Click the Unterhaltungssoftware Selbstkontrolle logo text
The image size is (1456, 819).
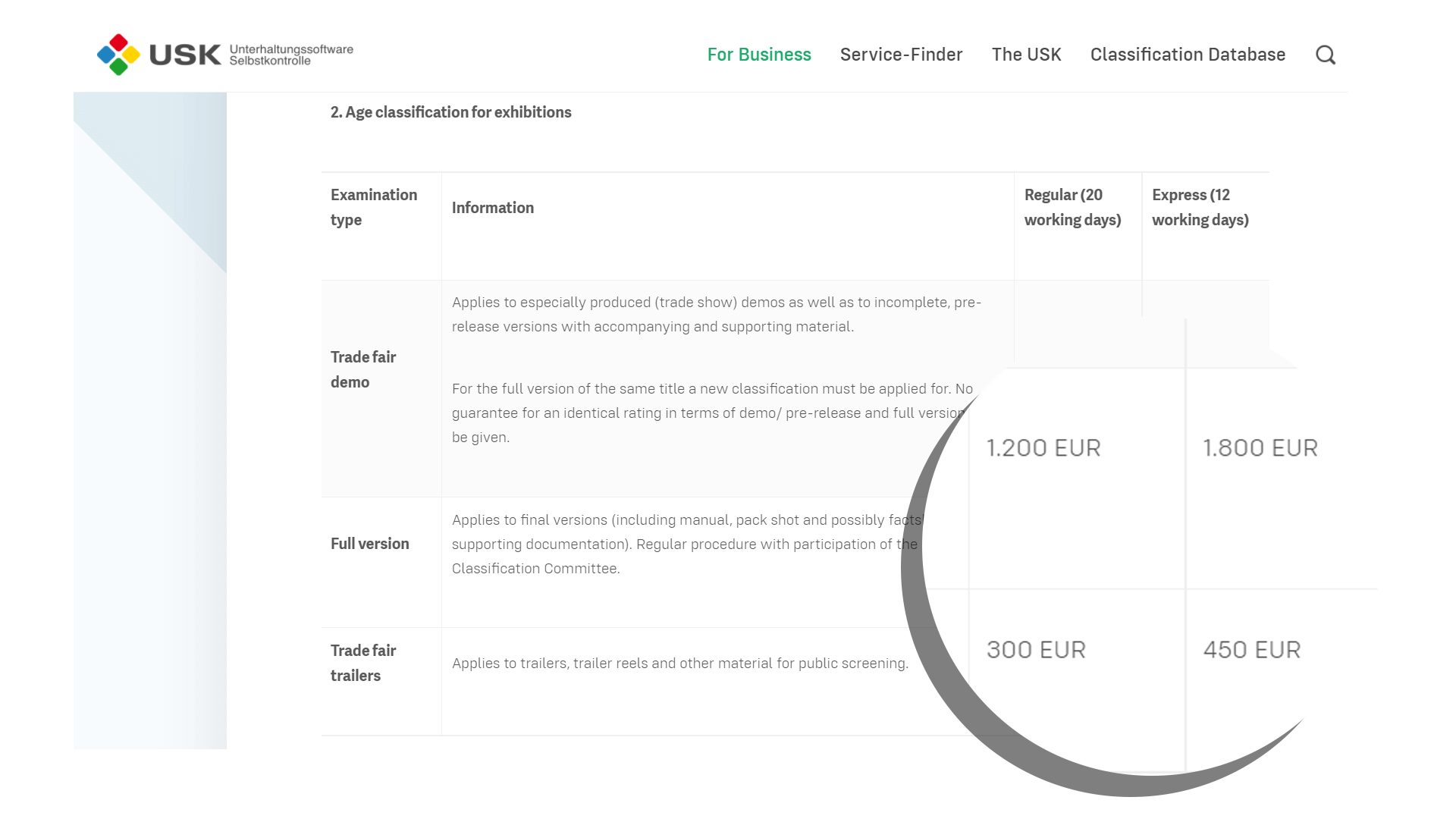[291, 55]
